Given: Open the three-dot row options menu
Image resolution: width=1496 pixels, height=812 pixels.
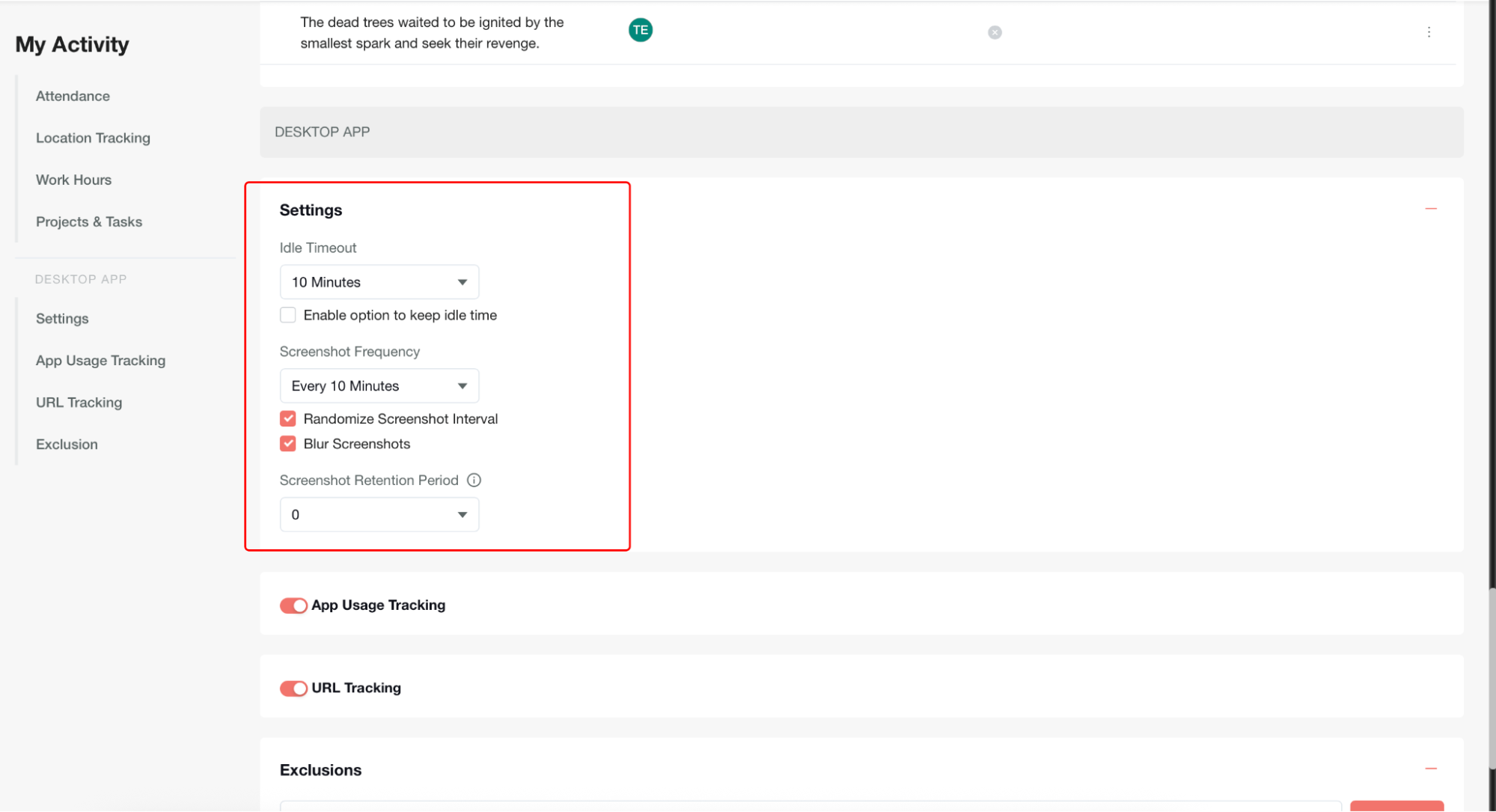Looking at the screenshot, I should click(1428, 32).
